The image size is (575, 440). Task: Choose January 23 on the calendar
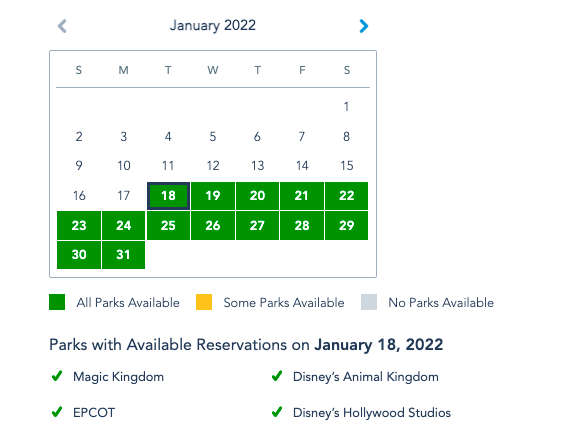coord(79,226)
